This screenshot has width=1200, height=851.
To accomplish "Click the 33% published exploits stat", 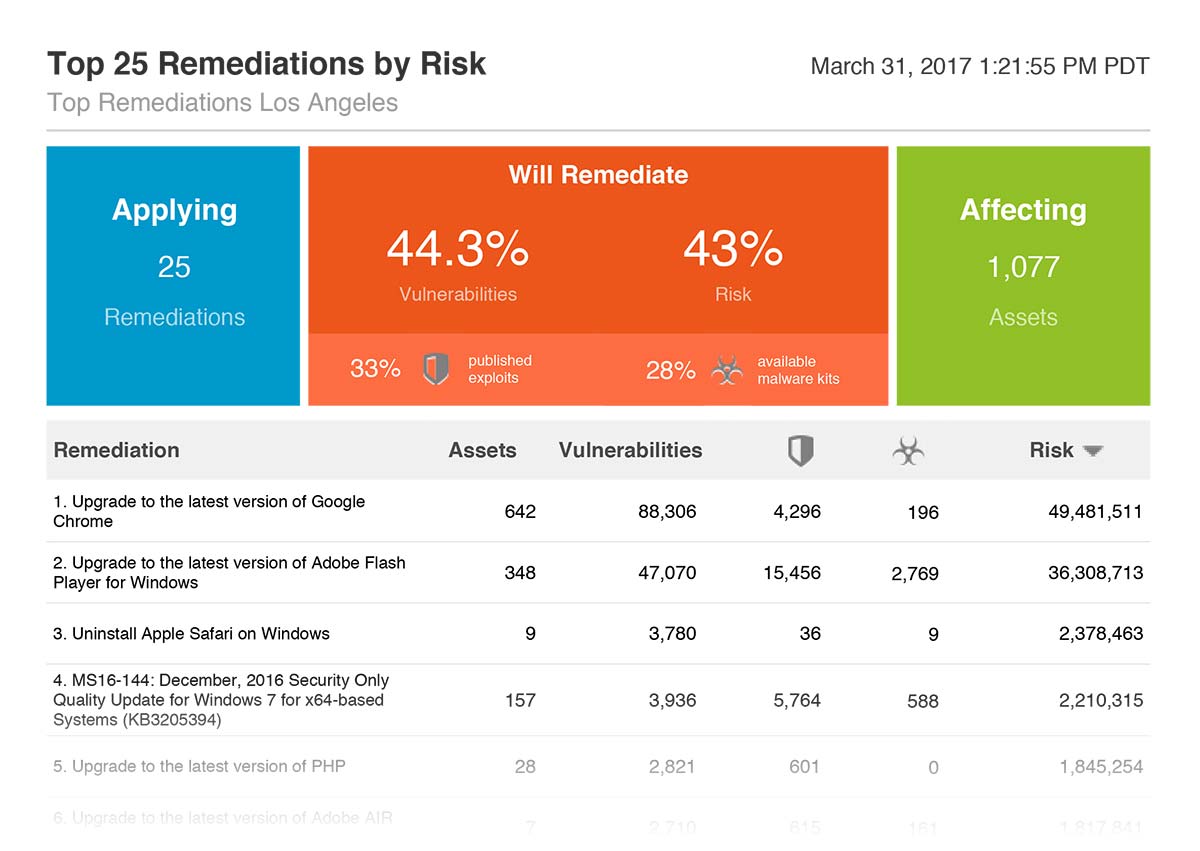I will (376, 369).
